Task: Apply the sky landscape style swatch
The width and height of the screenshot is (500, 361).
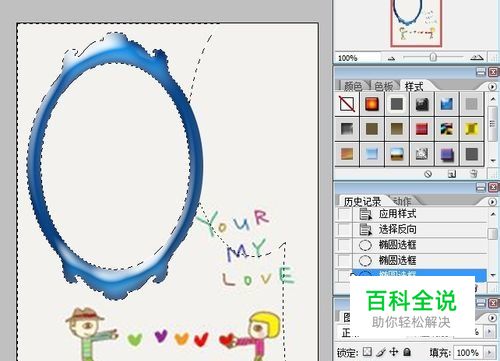Action: 397,154
